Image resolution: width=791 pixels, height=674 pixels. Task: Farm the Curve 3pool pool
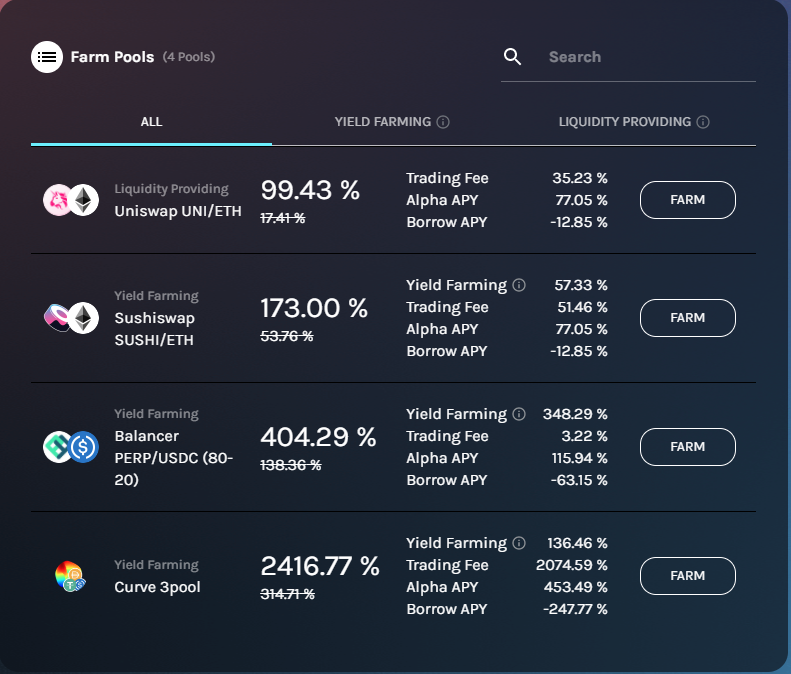click(x=688, y=576)
